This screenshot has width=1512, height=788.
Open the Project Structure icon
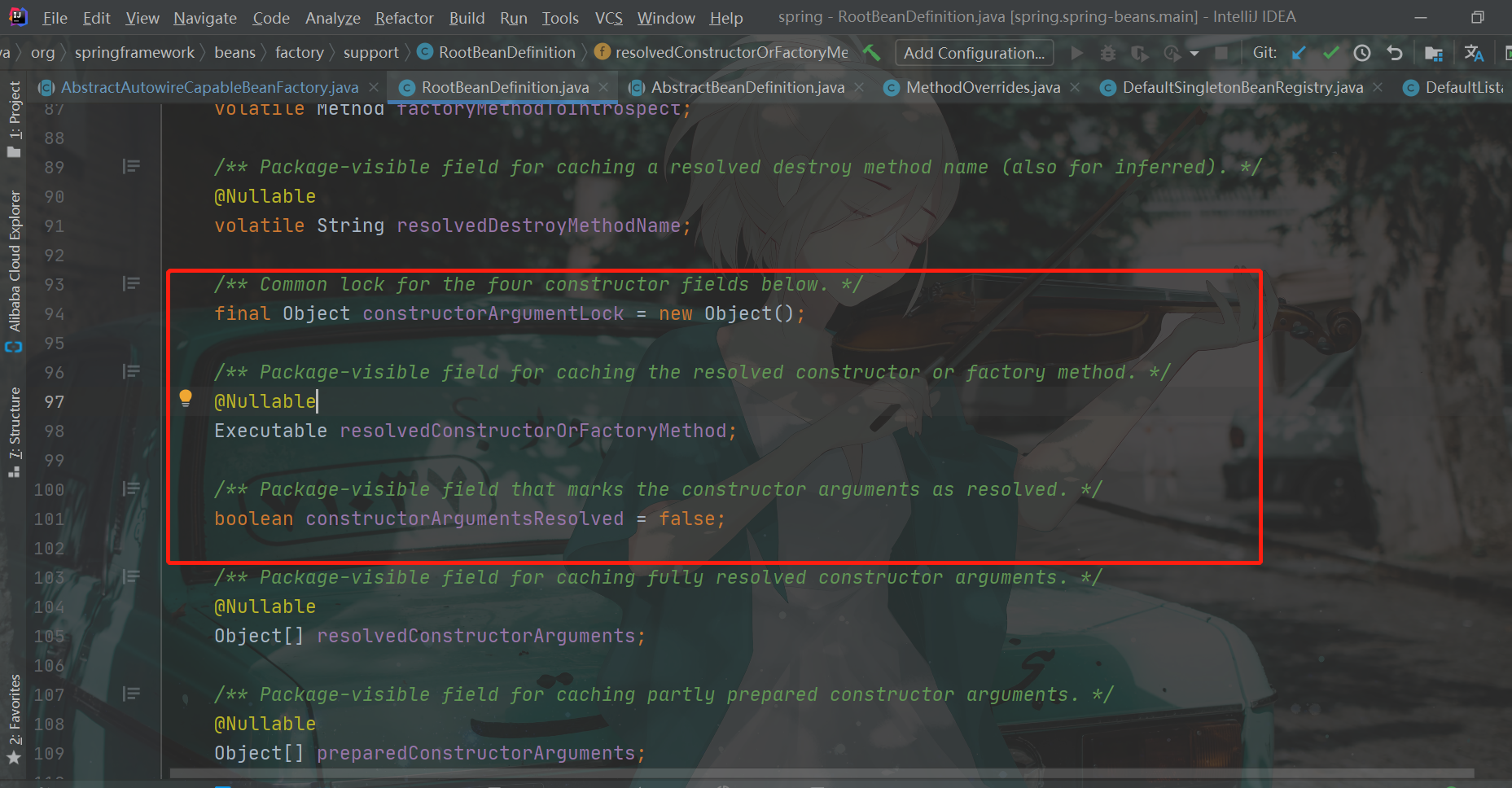point(1434,53)
